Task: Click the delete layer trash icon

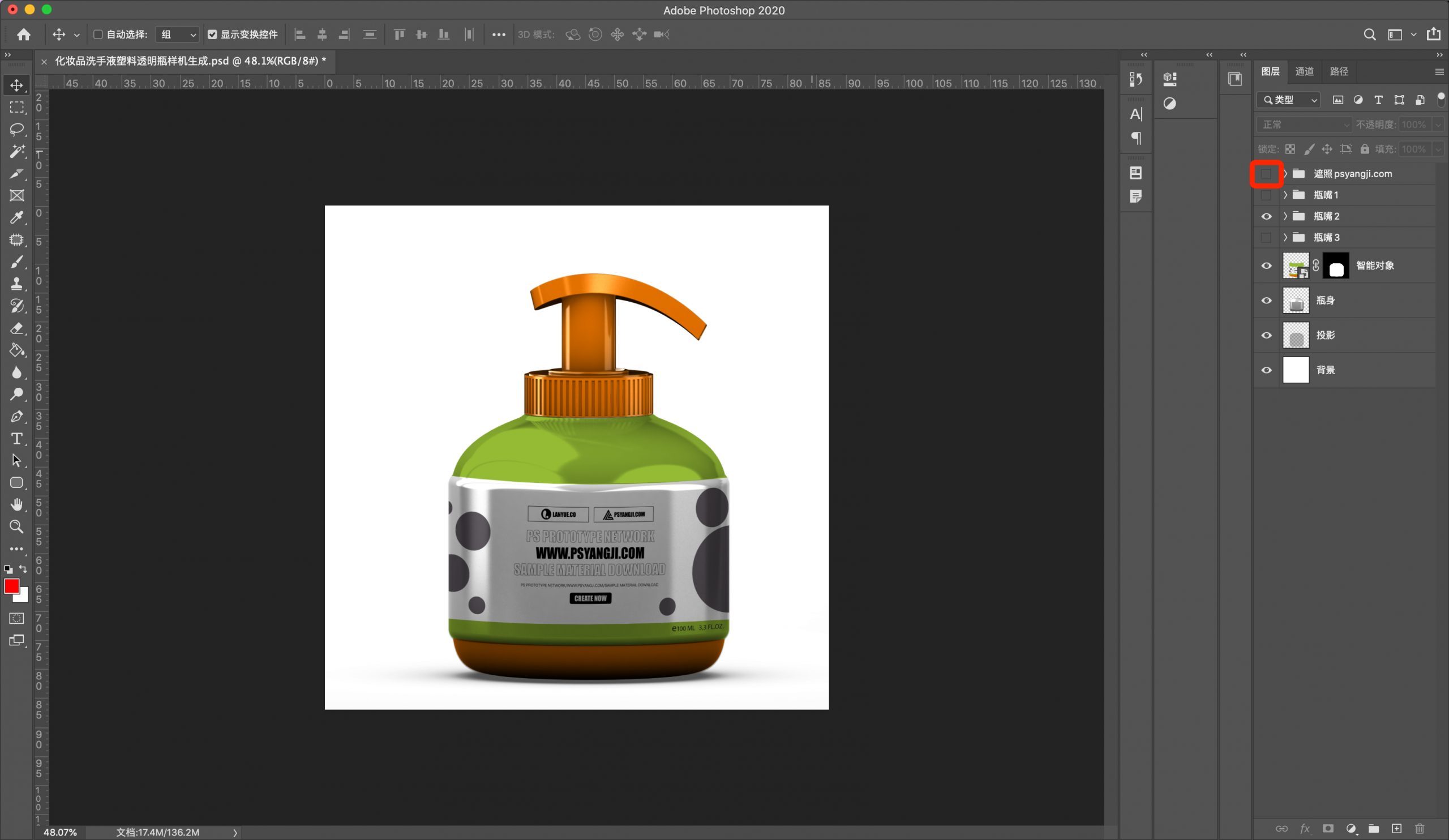Action: [x=1420, y=829]
